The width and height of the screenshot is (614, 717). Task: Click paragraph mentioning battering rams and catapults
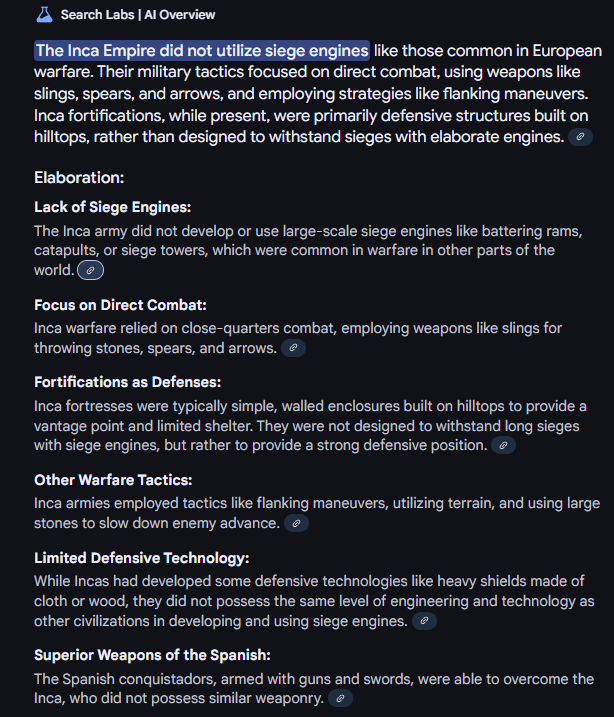308,251
